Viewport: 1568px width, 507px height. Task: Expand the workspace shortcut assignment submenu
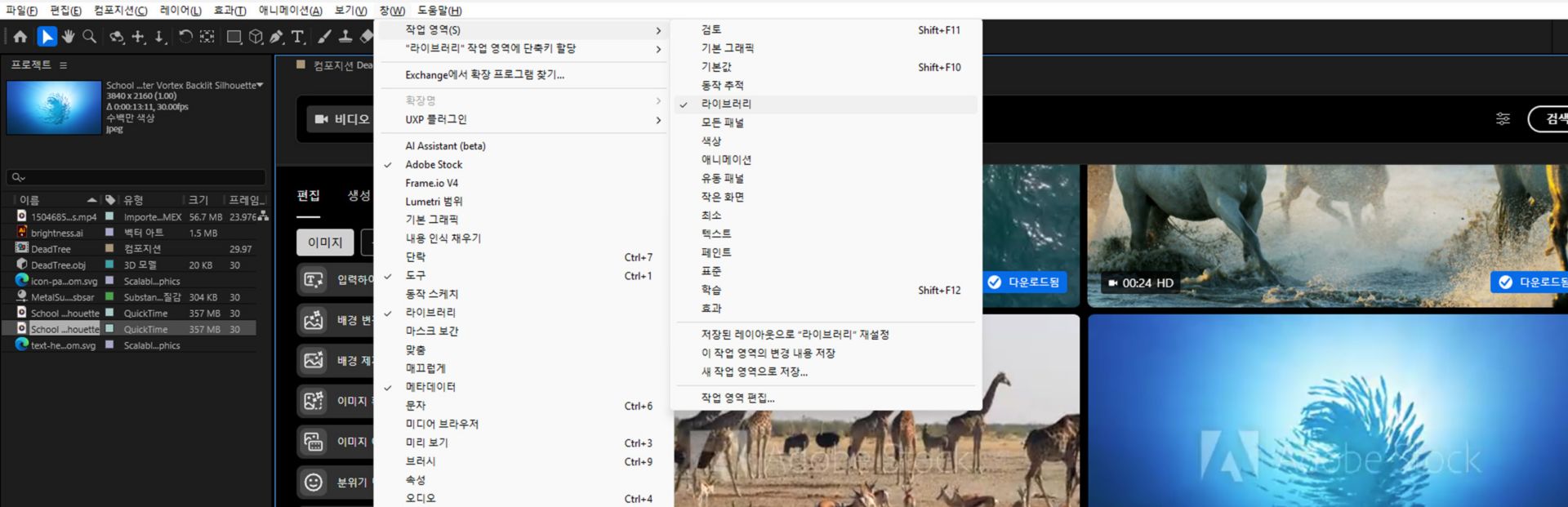521,49
